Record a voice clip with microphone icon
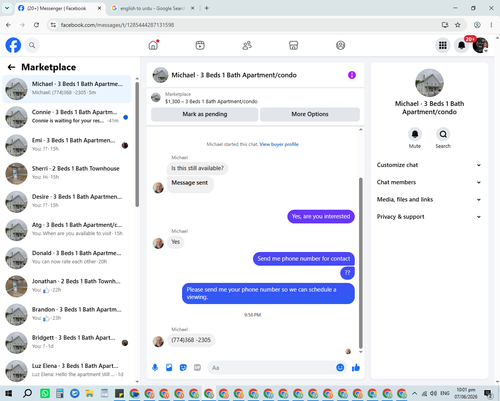 (155, 368)
